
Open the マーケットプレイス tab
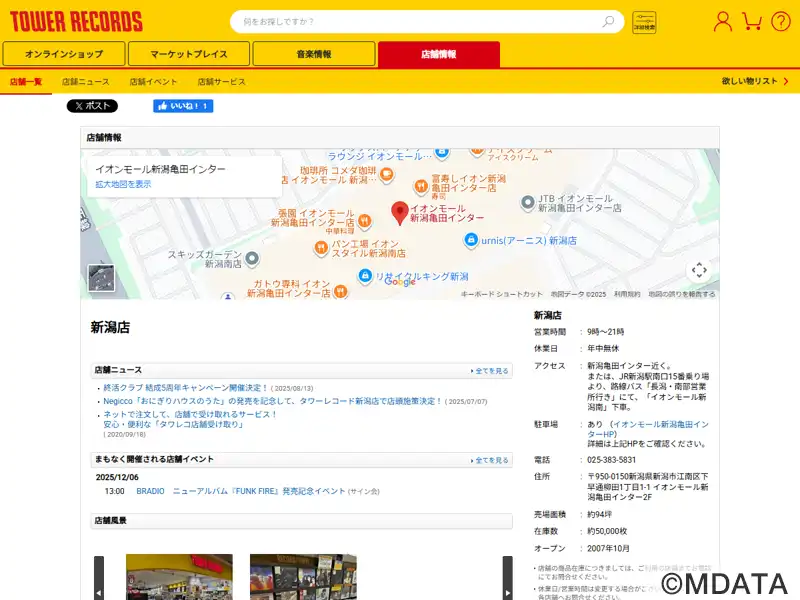pos(189,54)
